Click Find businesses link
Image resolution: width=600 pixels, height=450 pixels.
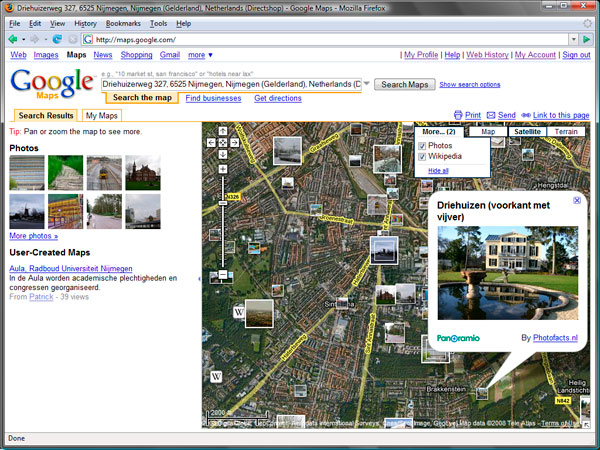coord(213,98)
